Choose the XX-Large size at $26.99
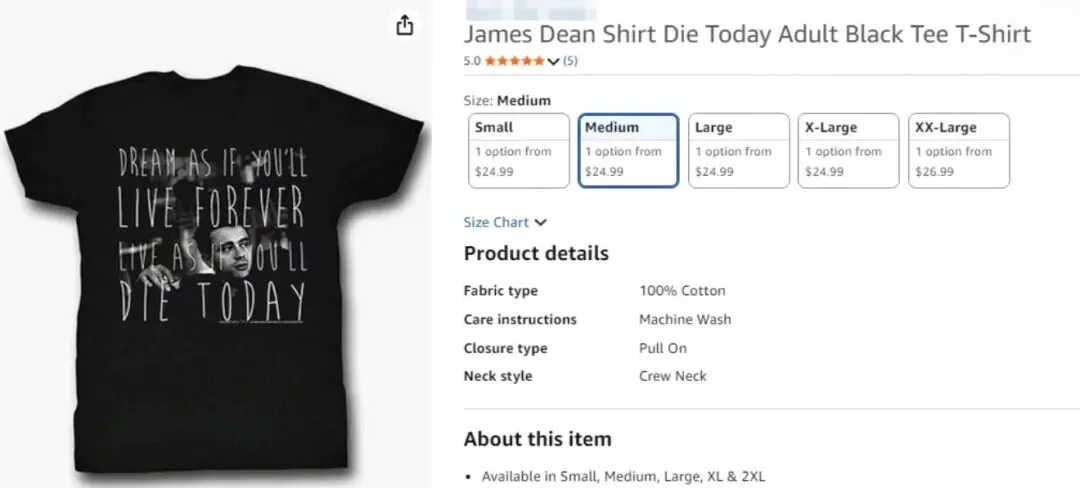The height and width of the screenshot is (488, 1080). [959, 150]
